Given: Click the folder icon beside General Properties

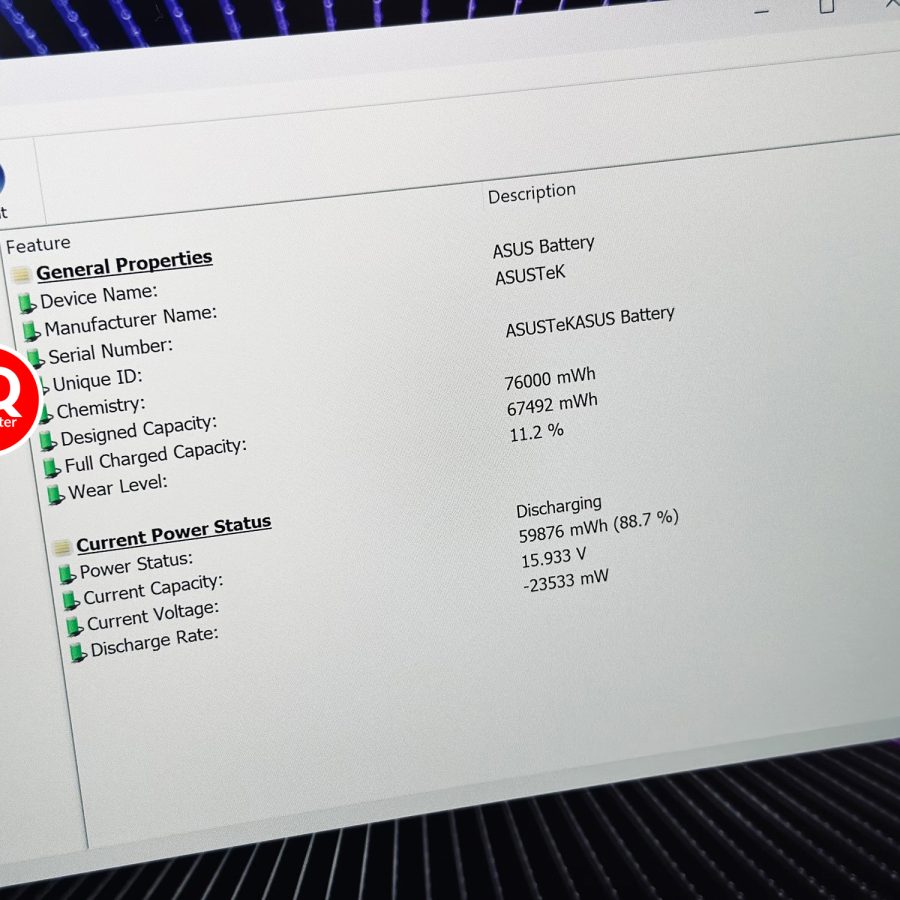Looking at the screenshot, I should click(21, 275).
